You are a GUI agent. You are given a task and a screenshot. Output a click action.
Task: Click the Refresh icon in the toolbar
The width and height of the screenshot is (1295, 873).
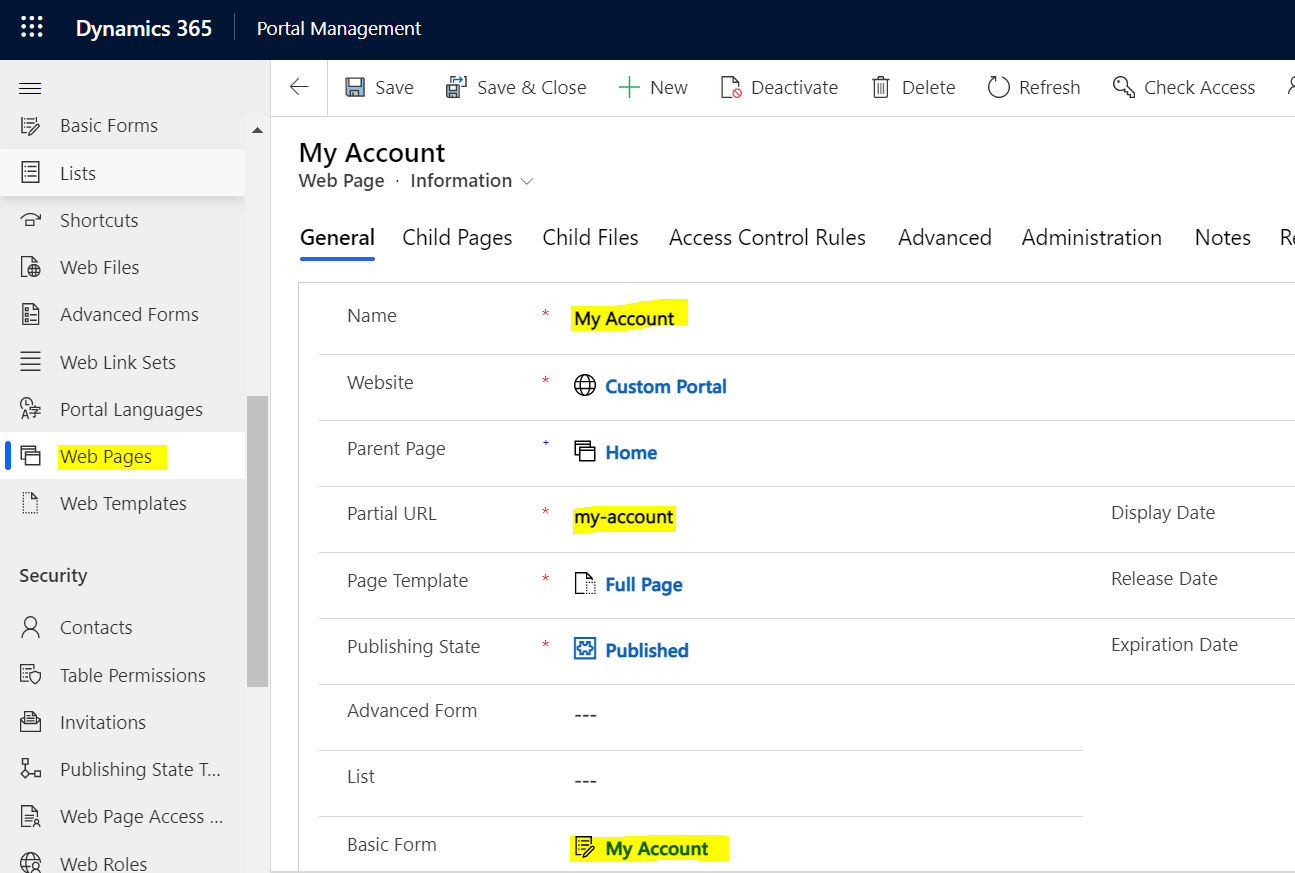[x=1033, y=87]
